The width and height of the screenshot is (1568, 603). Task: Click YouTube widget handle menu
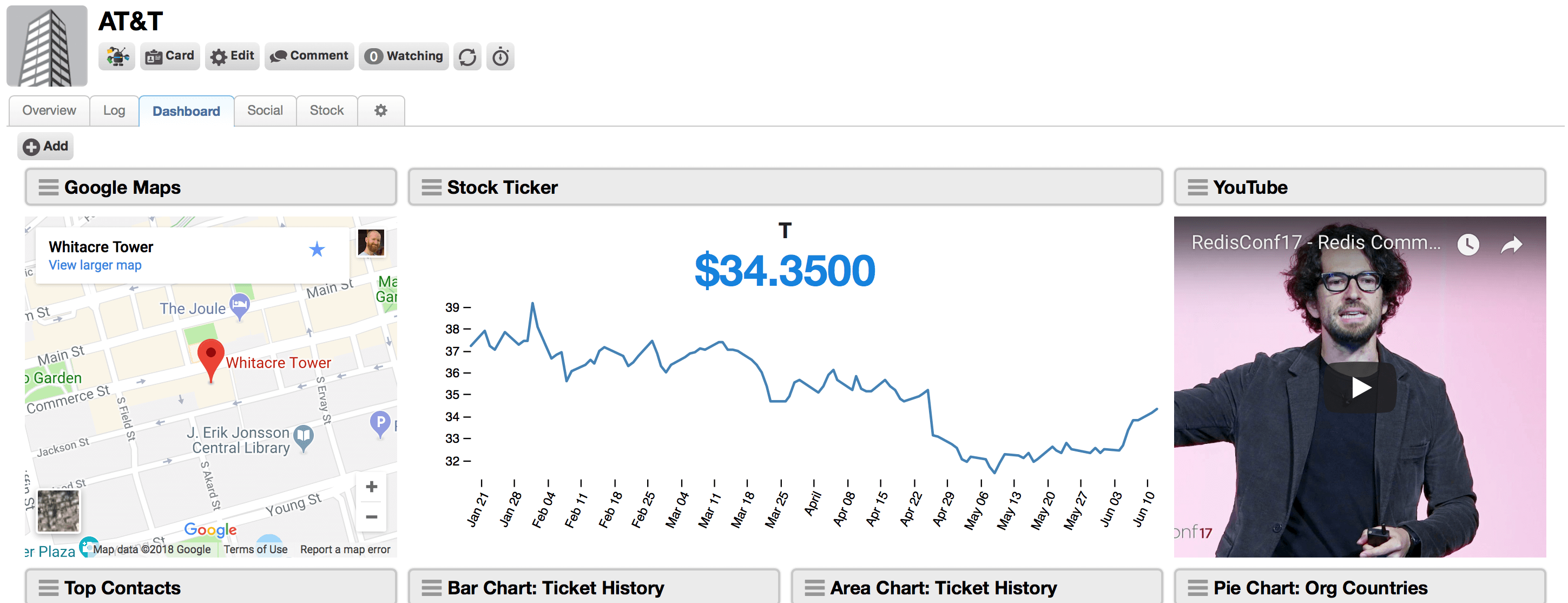click(1197, 188)
